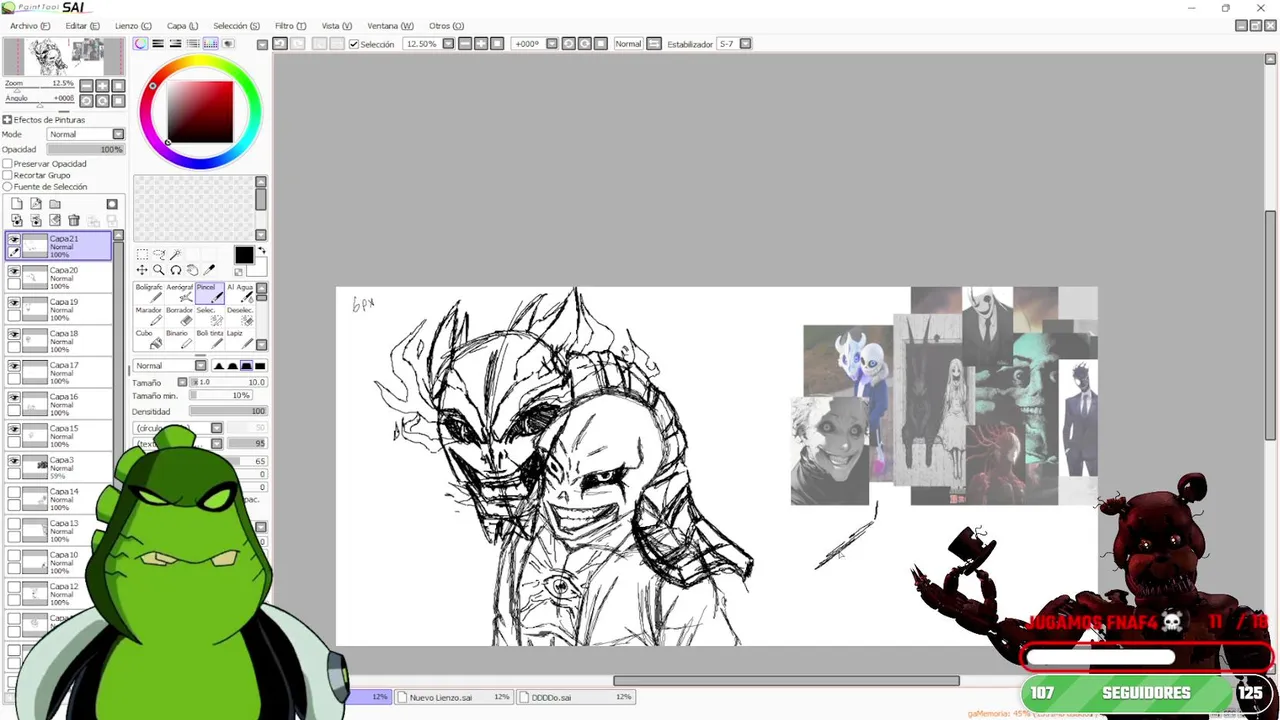Flip the canvas view horizontally
The image size is (1280, 720).
[x=653, y=44]
